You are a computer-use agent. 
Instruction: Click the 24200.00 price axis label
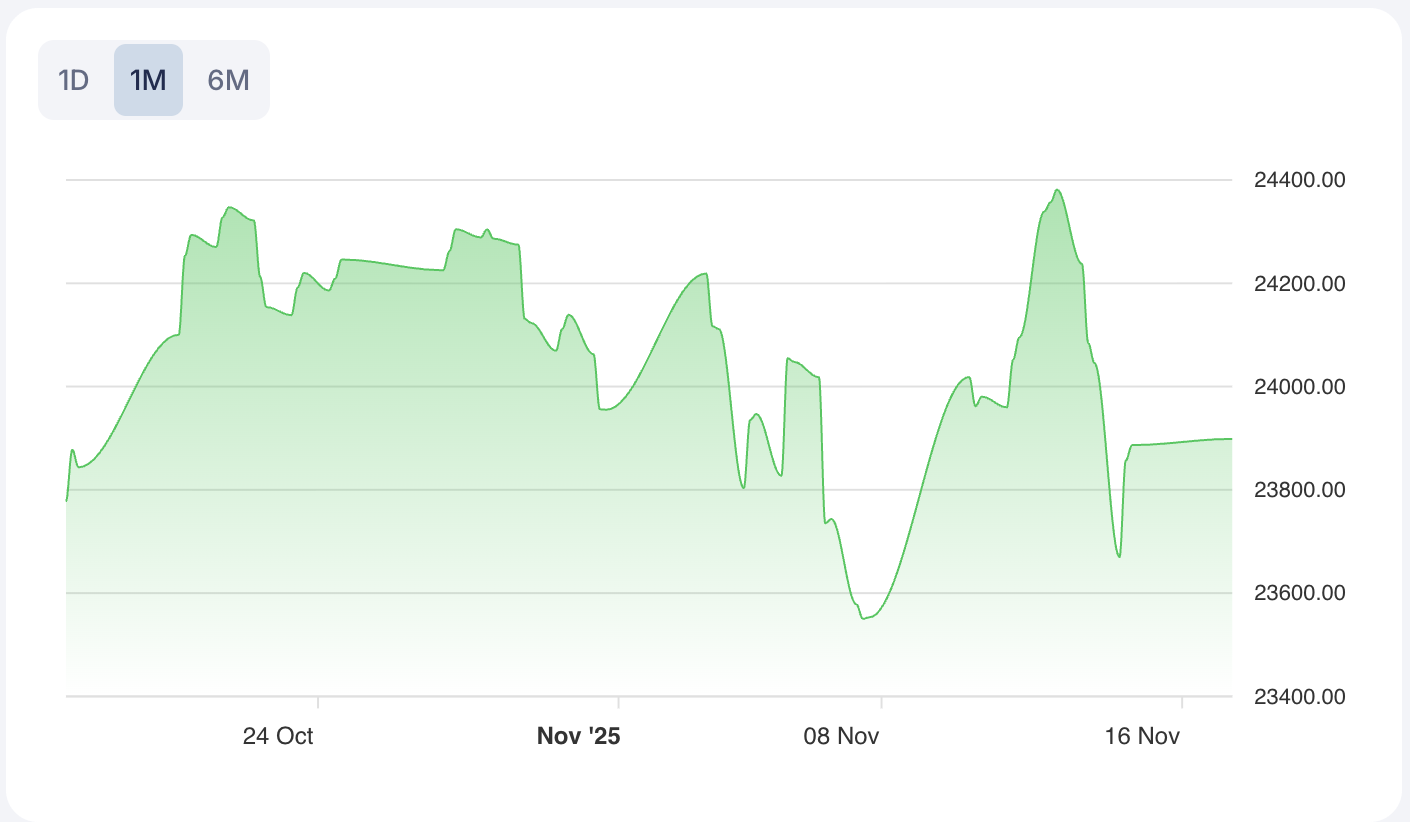point(1299,284)
